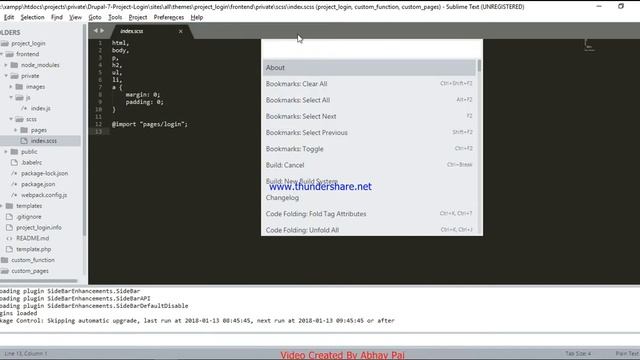
Task: Open the Edit menu
Action: click(9, 18)
